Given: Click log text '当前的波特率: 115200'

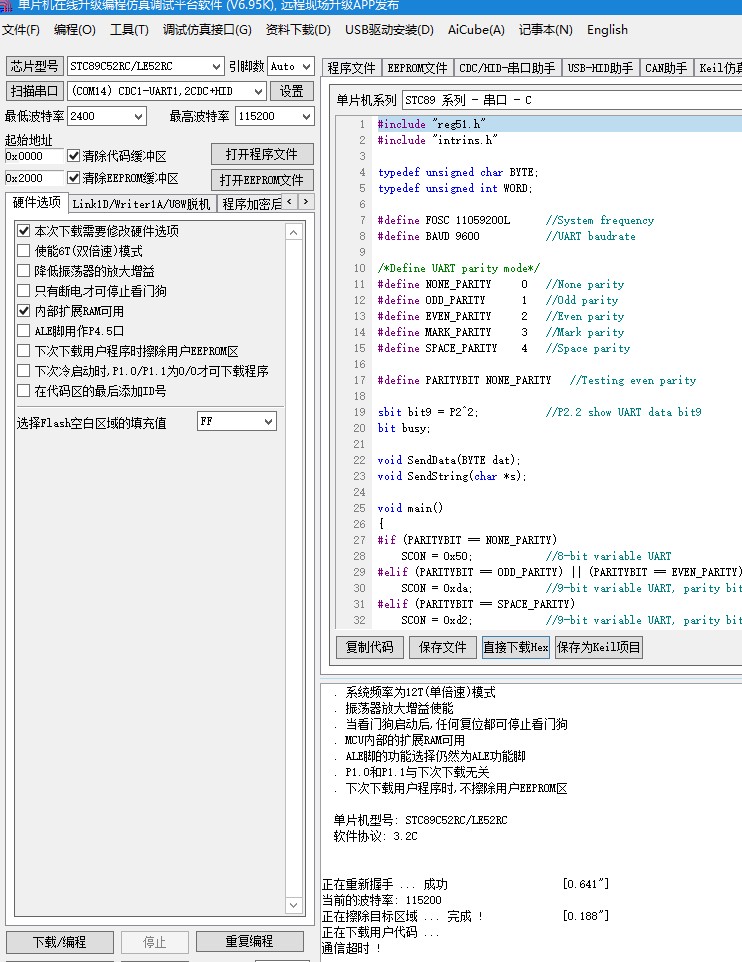Looking at the screenshot, I should [x=382, y=900].
